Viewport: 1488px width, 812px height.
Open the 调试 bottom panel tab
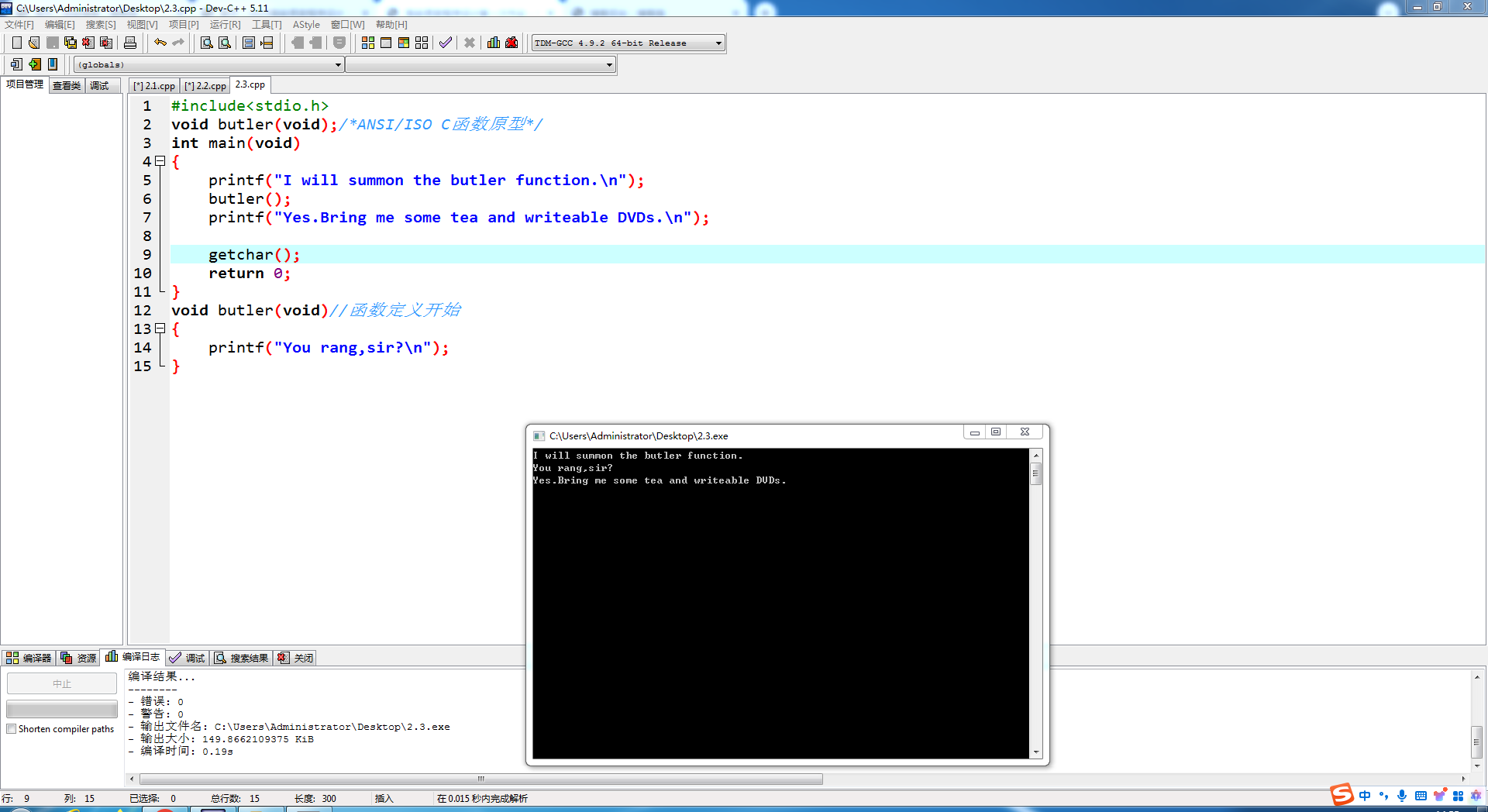188,658
